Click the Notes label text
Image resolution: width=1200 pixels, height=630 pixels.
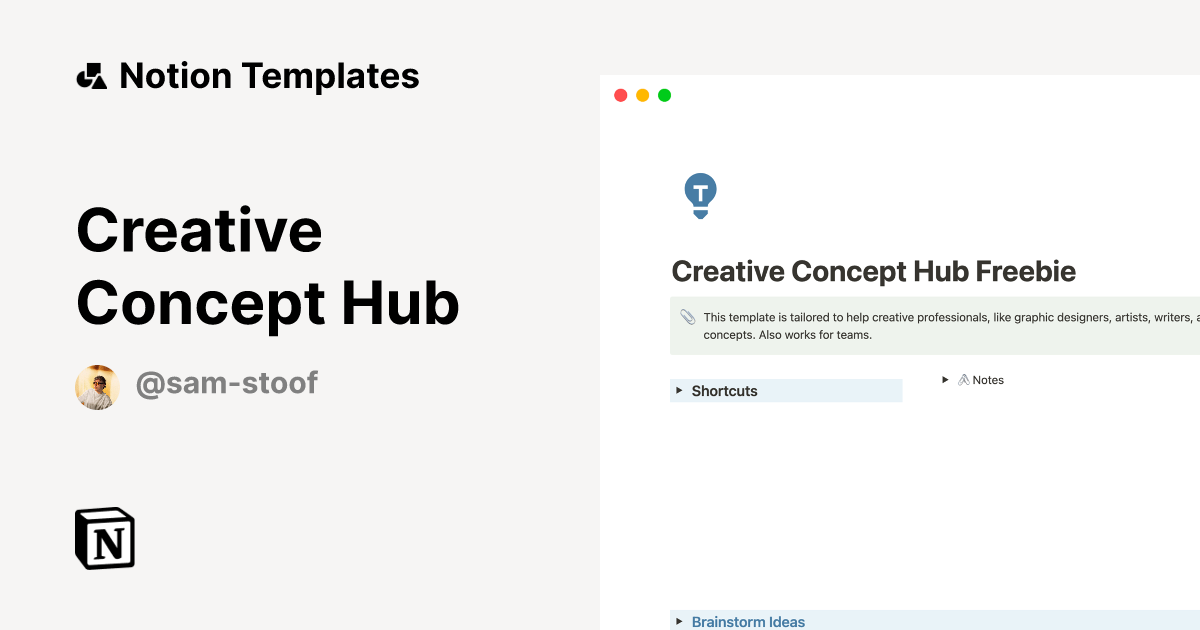[987, 380]
